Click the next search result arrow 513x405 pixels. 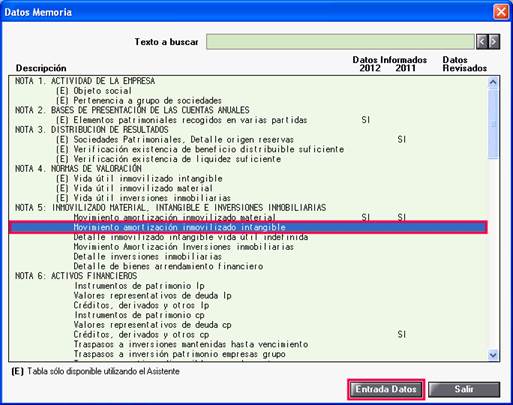(x=494, y=42)
